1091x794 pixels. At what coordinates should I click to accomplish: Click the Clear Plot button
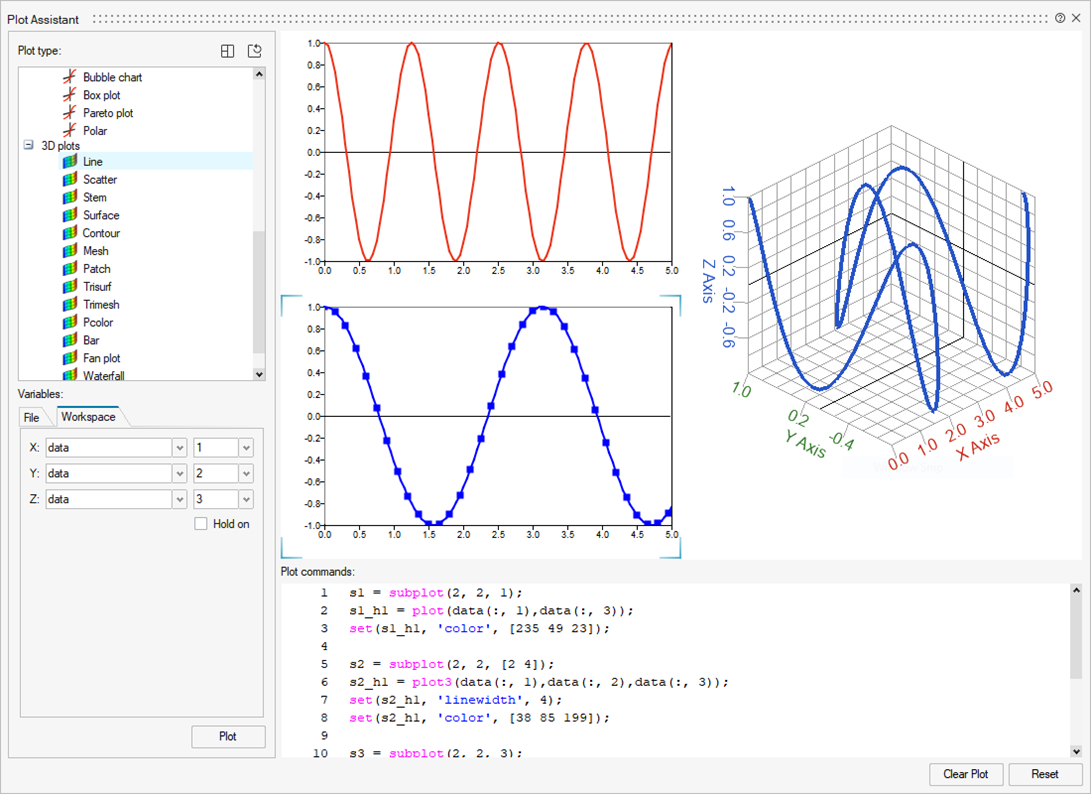tap(965, 774)
